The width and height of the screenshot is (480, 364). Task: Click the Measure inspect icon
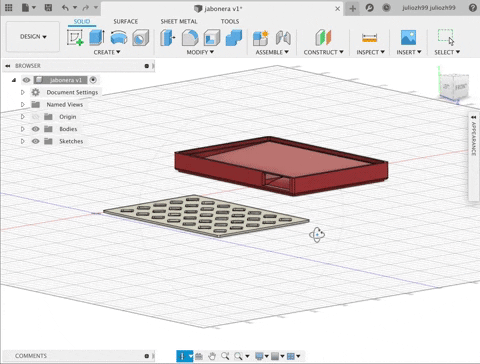click(x=369, y=37)
